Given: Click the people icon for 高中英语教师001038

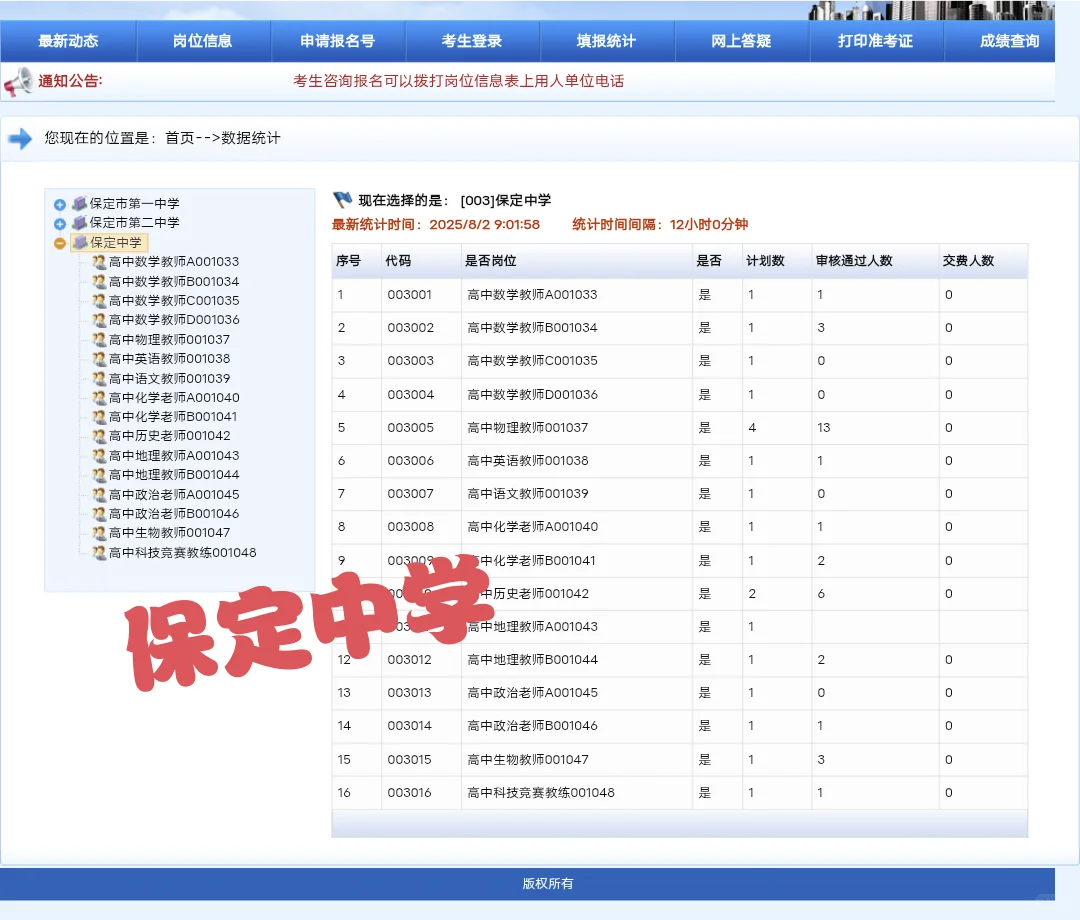Looking at the screenshot, I should coord(99,359).
